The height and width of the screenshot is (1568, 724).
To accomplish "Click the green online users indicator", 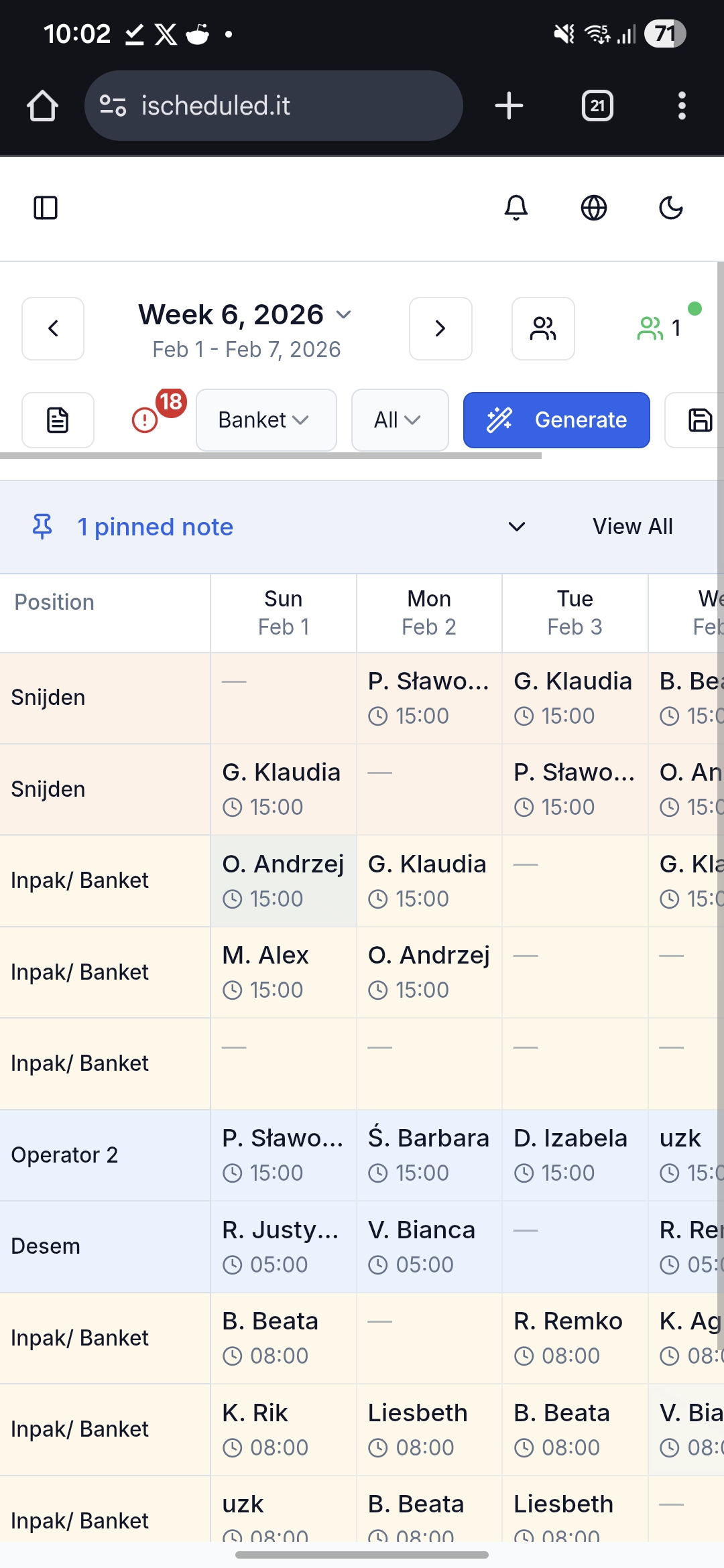I will 660,328.
